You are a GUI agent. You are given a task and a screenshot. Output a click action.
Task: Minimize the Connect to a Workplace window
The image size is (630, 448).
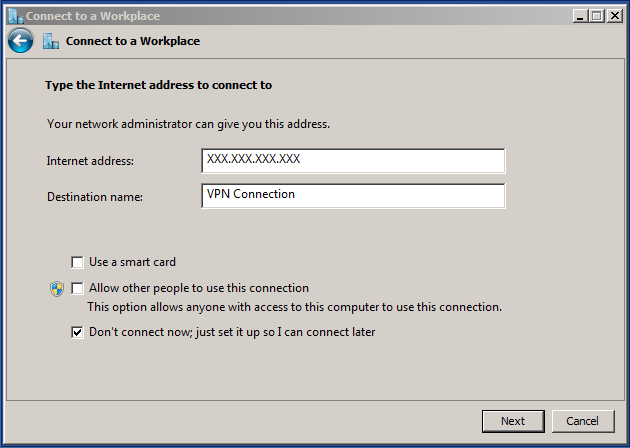pyautogui.click(x=580, y=16)
